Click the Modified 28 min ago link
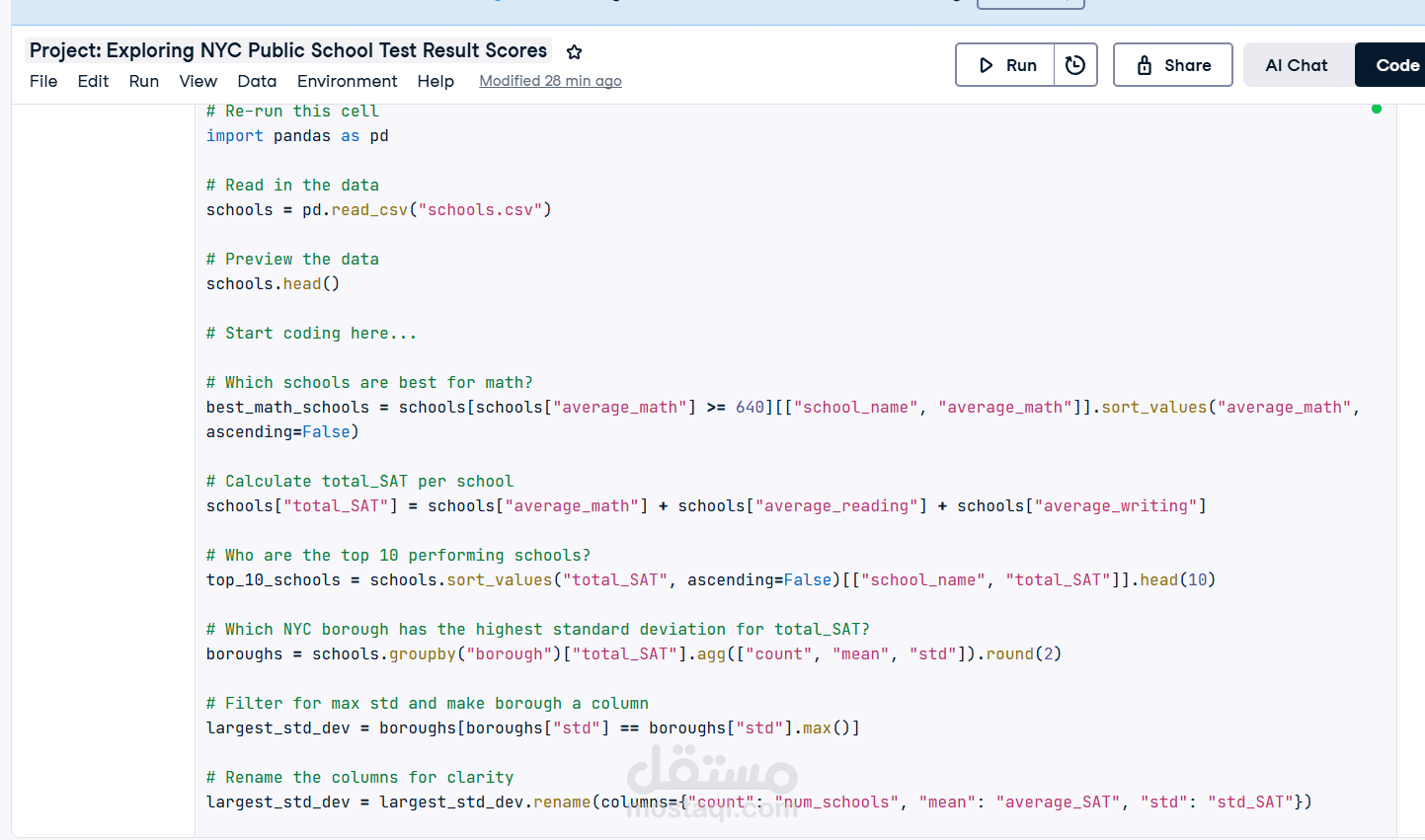Screen dimensions: 1425x840 [550, 81]
